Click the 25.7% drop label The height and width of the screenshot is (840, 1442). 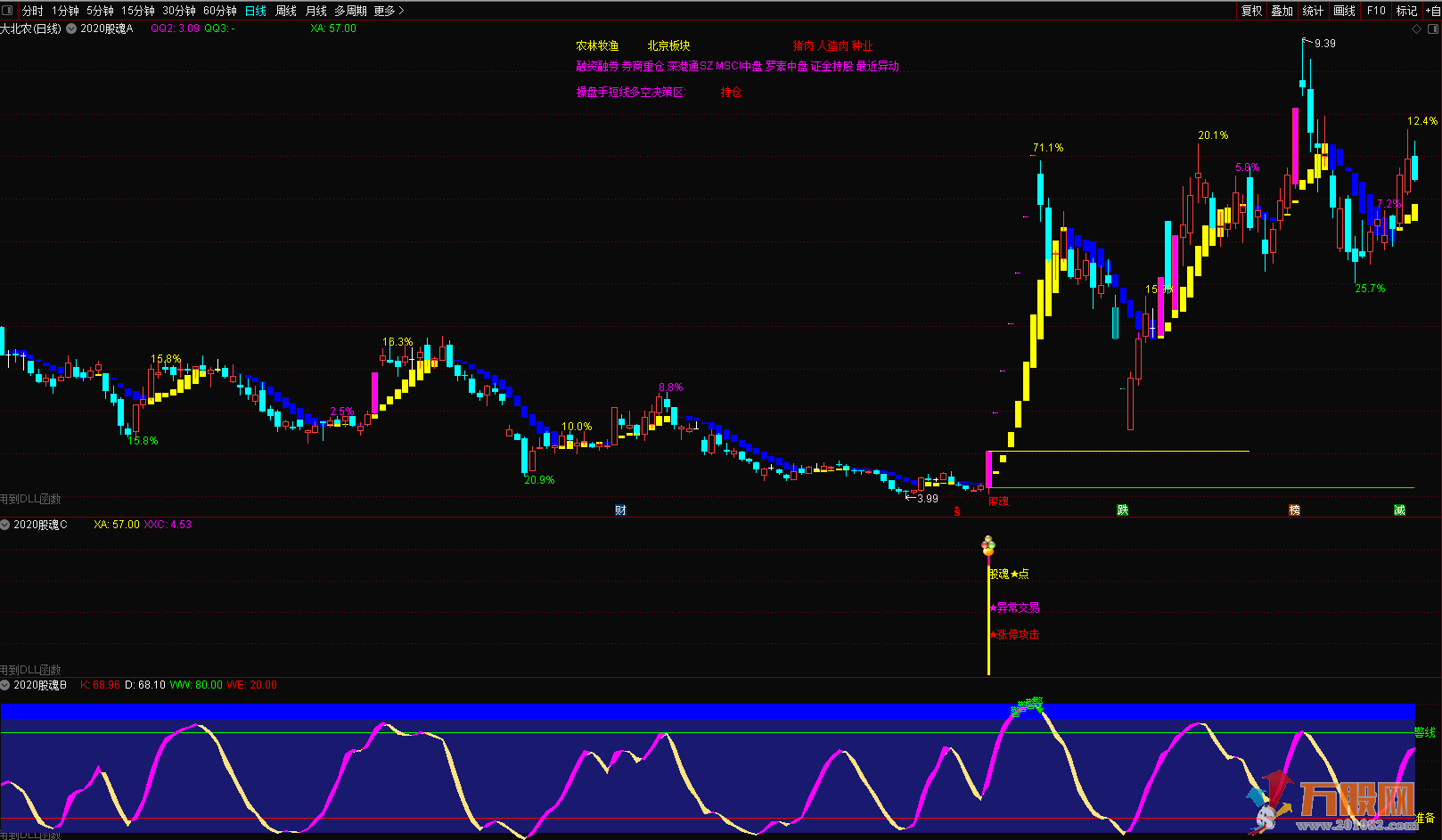(x=1370, y=289)
